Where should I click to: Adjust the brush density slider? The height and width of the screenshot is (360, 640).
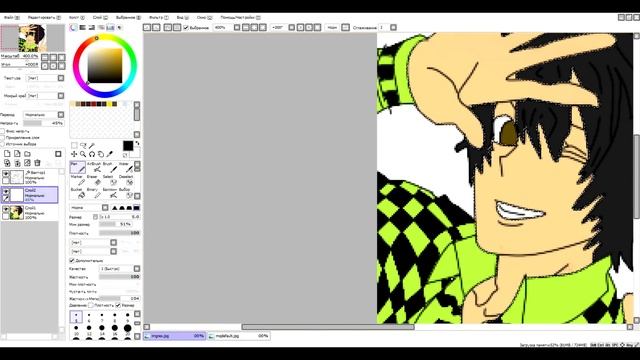pos(120,233)
